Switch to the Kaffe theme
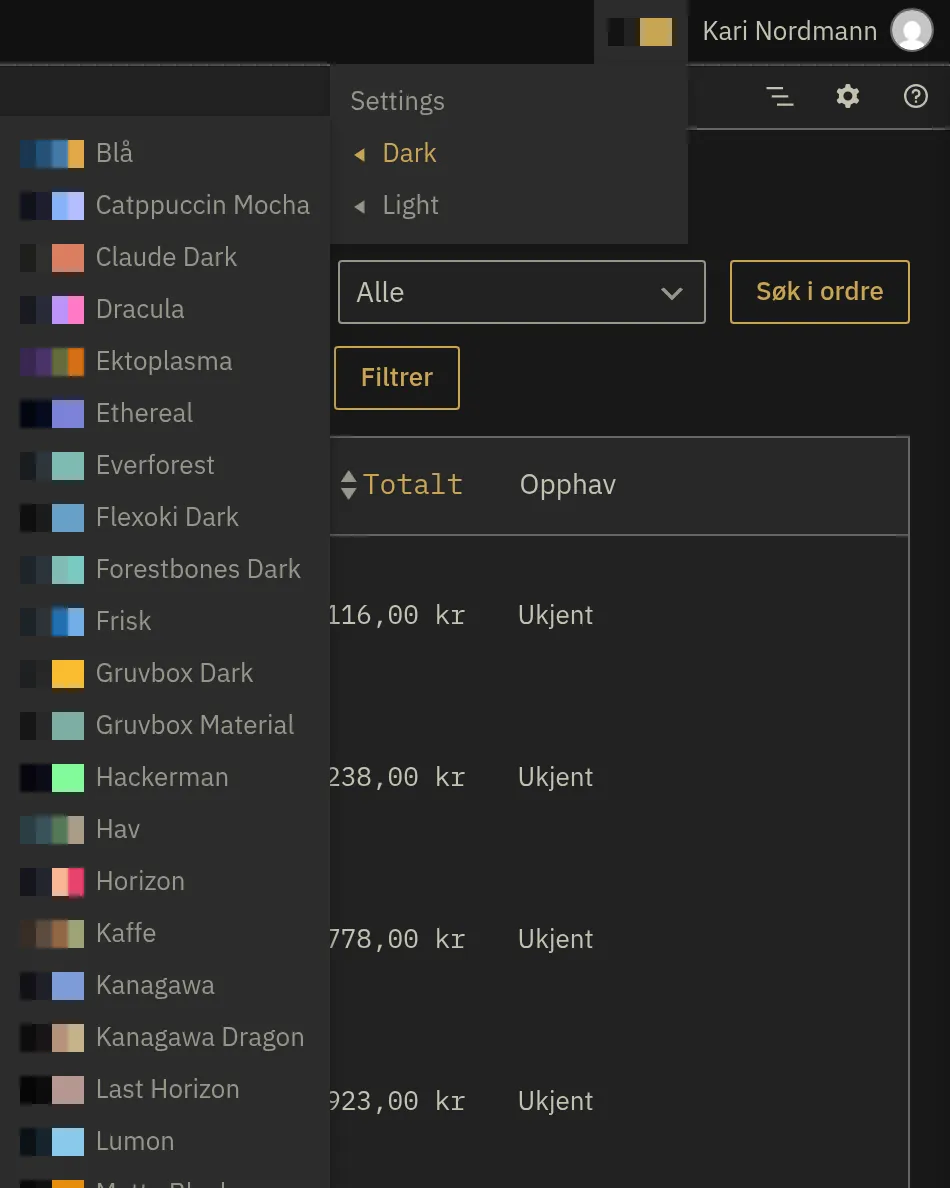Image resolution: width=950 pixels, height=1188 pixels. point(164,933)
